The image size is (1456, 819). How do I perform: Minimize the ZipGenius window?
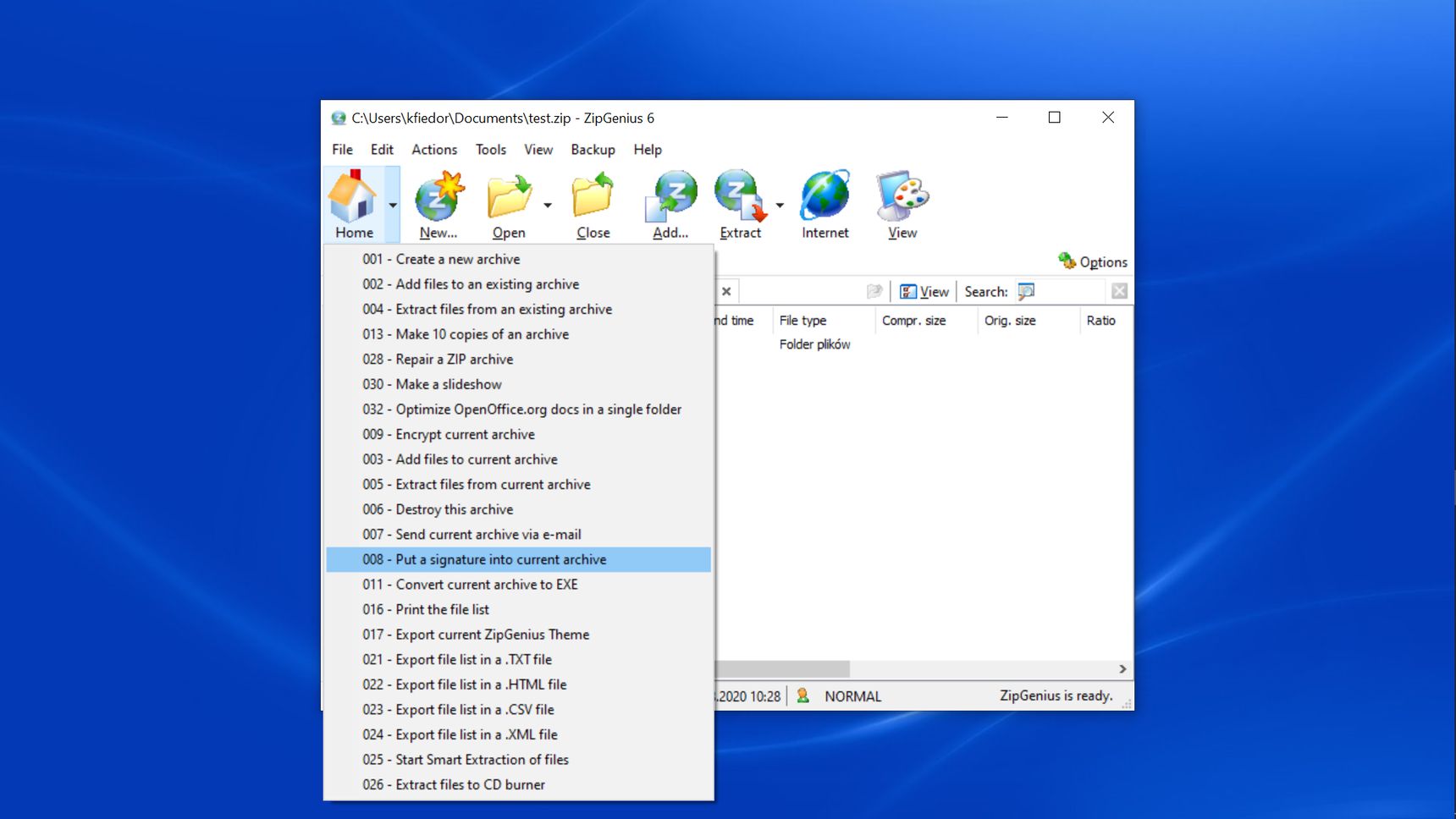click(x=1001, y=118)
